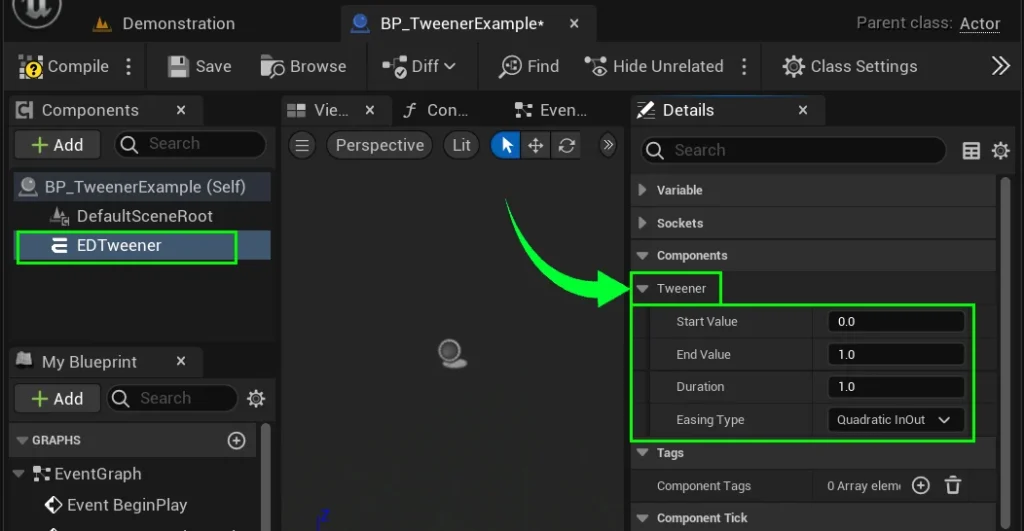Click the Compile blueprint button
The image size is (1024, 531).
coord(65,67)
